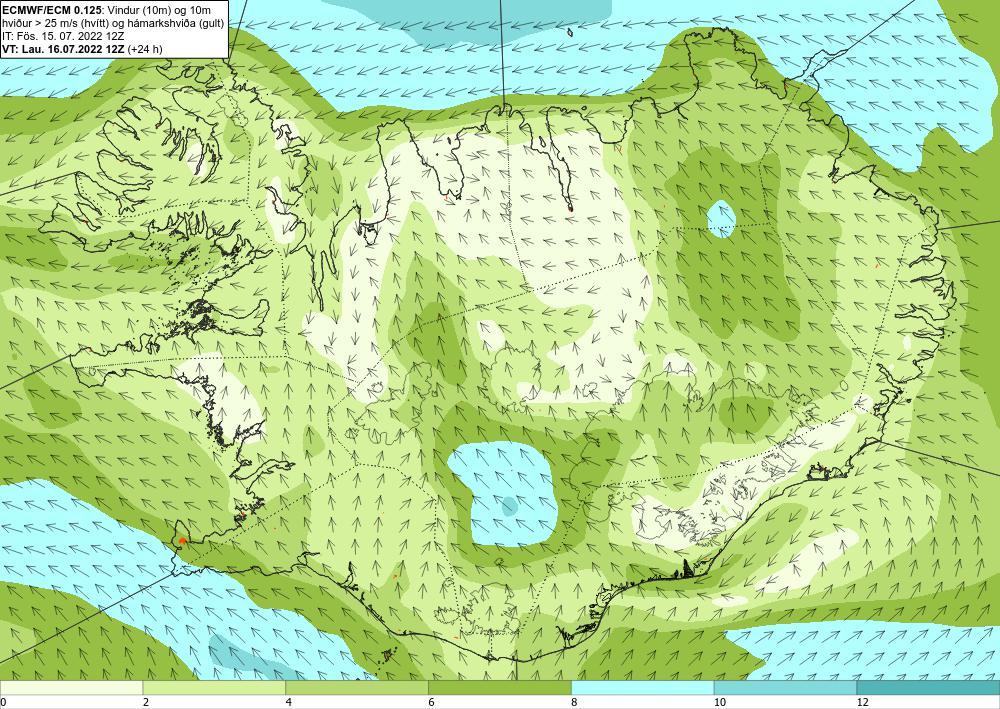The width and height of the screenshot is (1000, 709).
Task: Click the valid time text "VT: Lau. 16.07.2022 12Z"
Action: coord(63,49)
